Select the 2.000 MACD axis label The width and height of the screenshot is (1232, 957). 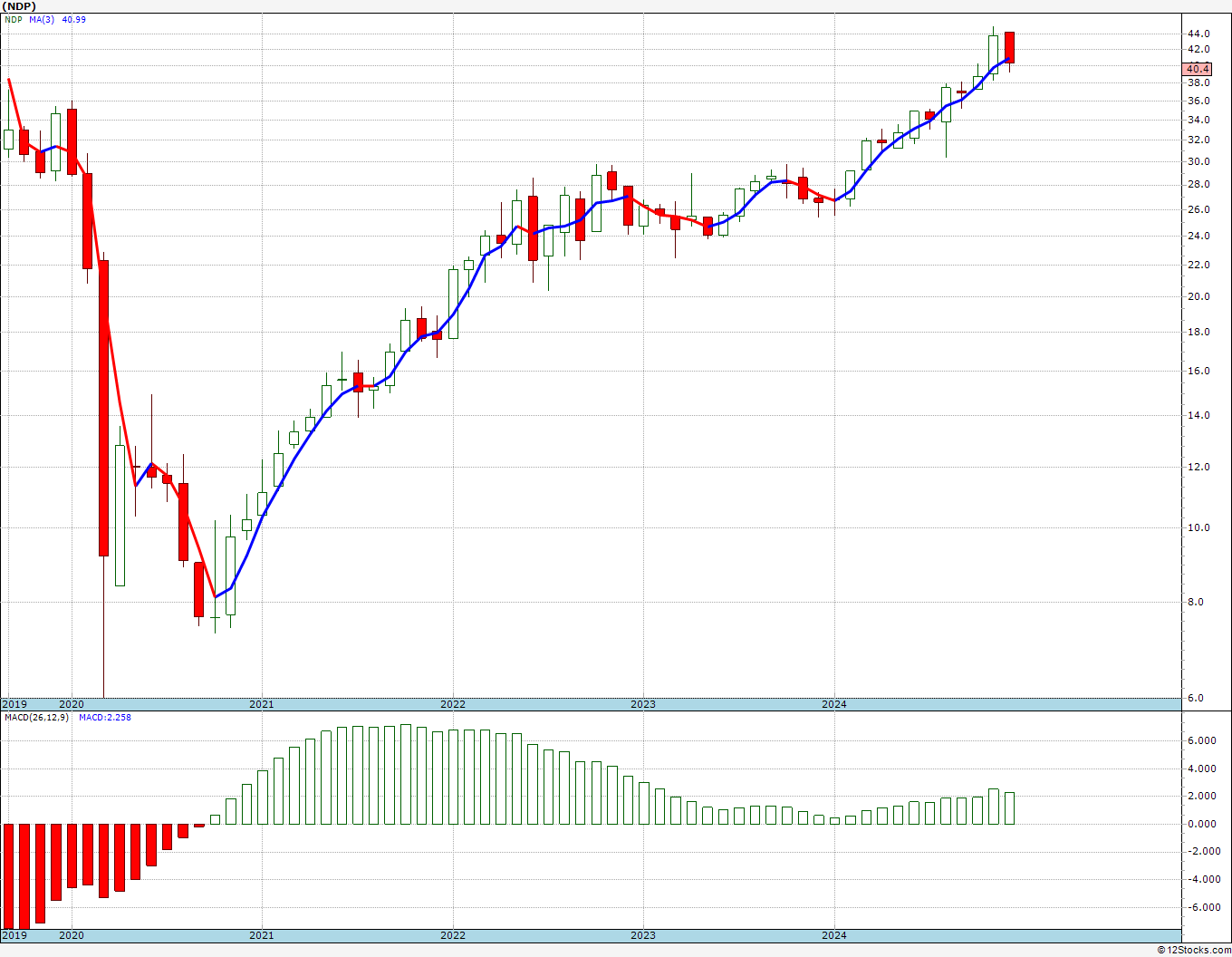click(x=1201, y=796)
